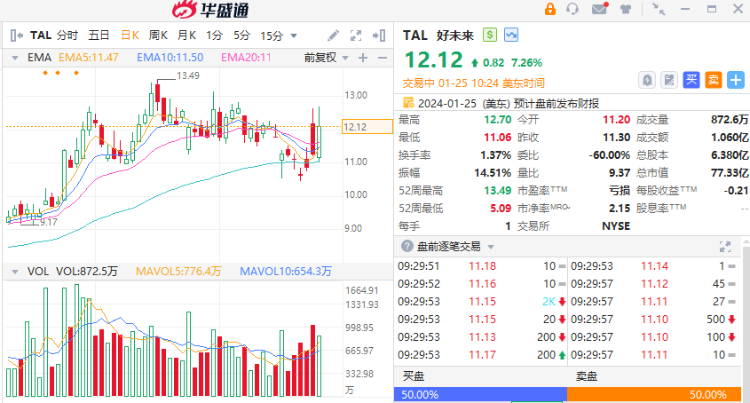Click the 总市值 value 77.33亿

(729, 173)
